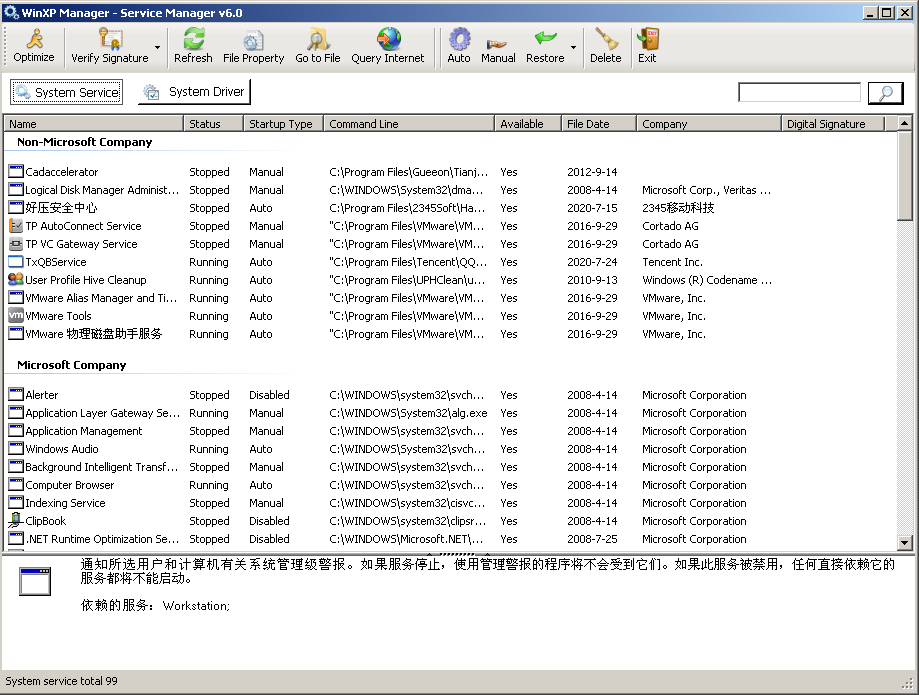The width and height of the screenshot is (919, 695).
Task: Set service startup to Manual
Action: tap(498, 46)
